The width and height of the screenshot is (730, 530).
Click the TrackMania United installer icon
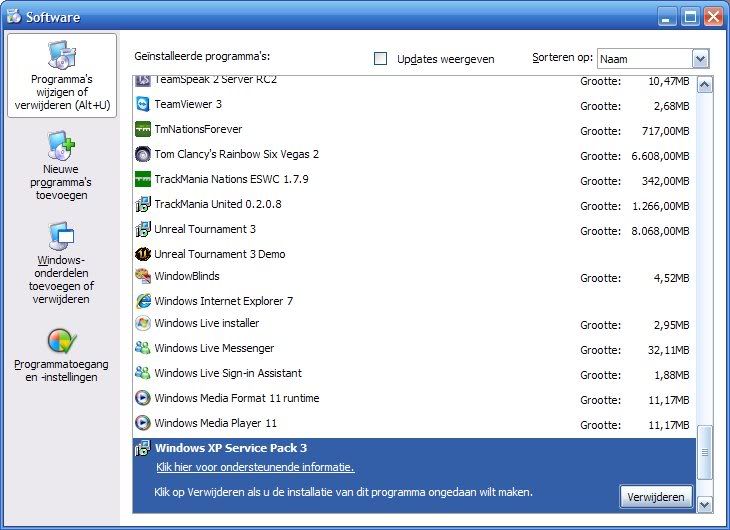coord(143,204)
